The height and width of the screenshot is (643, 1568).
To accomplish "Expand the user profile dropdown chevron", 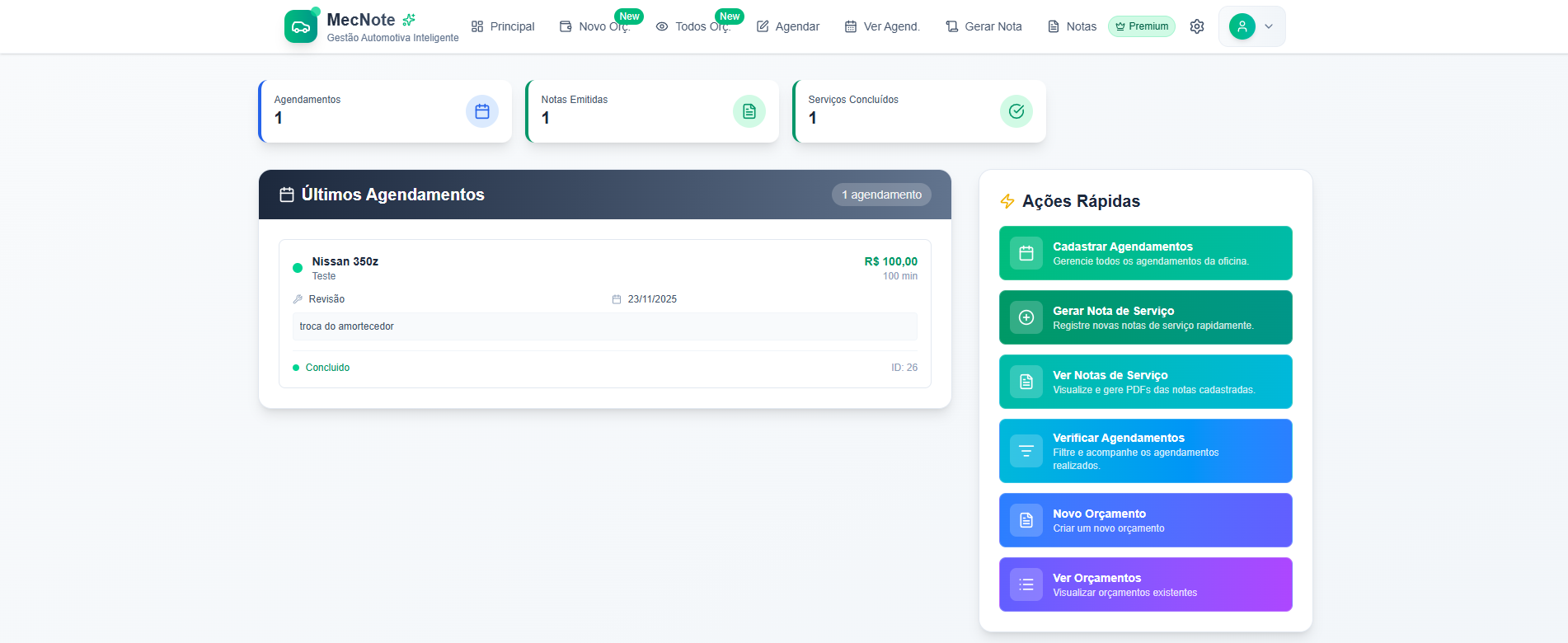I will [x=1269, y=26].
